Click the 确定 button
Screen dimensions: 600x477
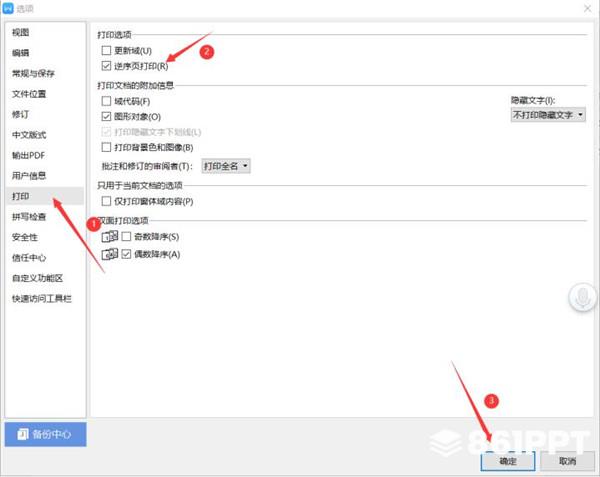508,461
